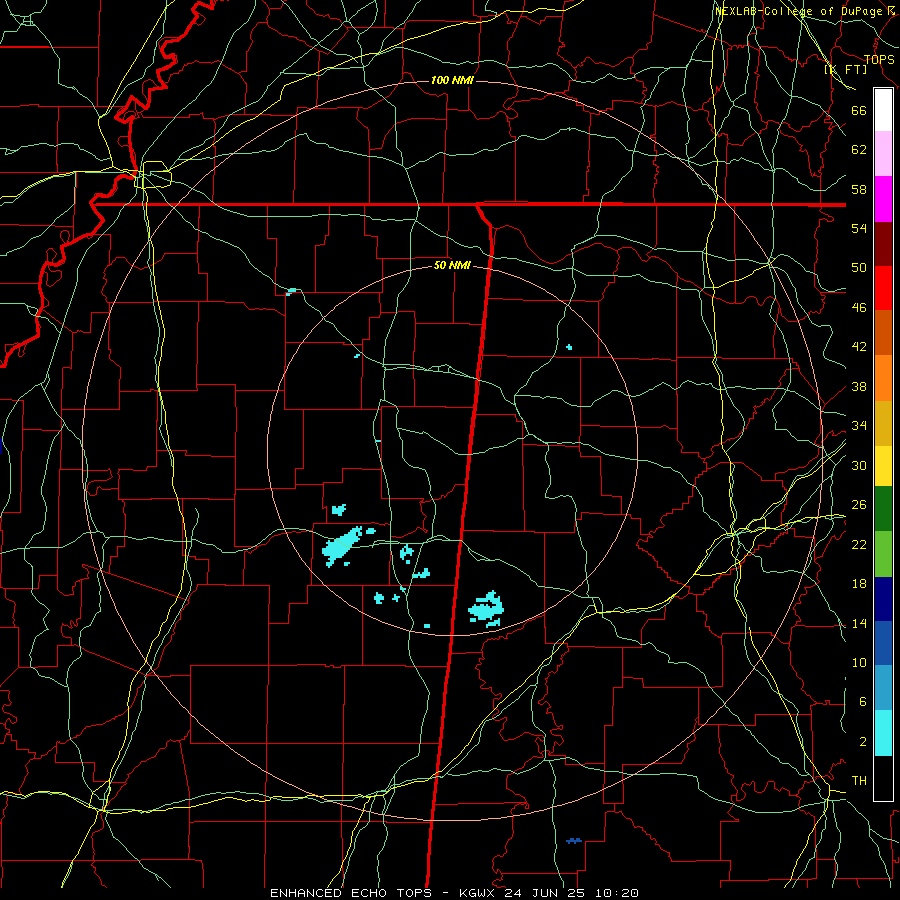Click the legend value '30'

[x=859, y=465]
